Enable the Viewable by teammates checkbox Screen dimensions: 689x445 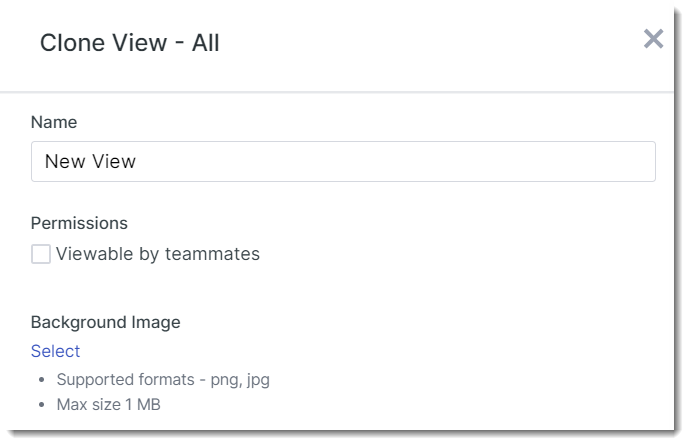pos(41,254)
